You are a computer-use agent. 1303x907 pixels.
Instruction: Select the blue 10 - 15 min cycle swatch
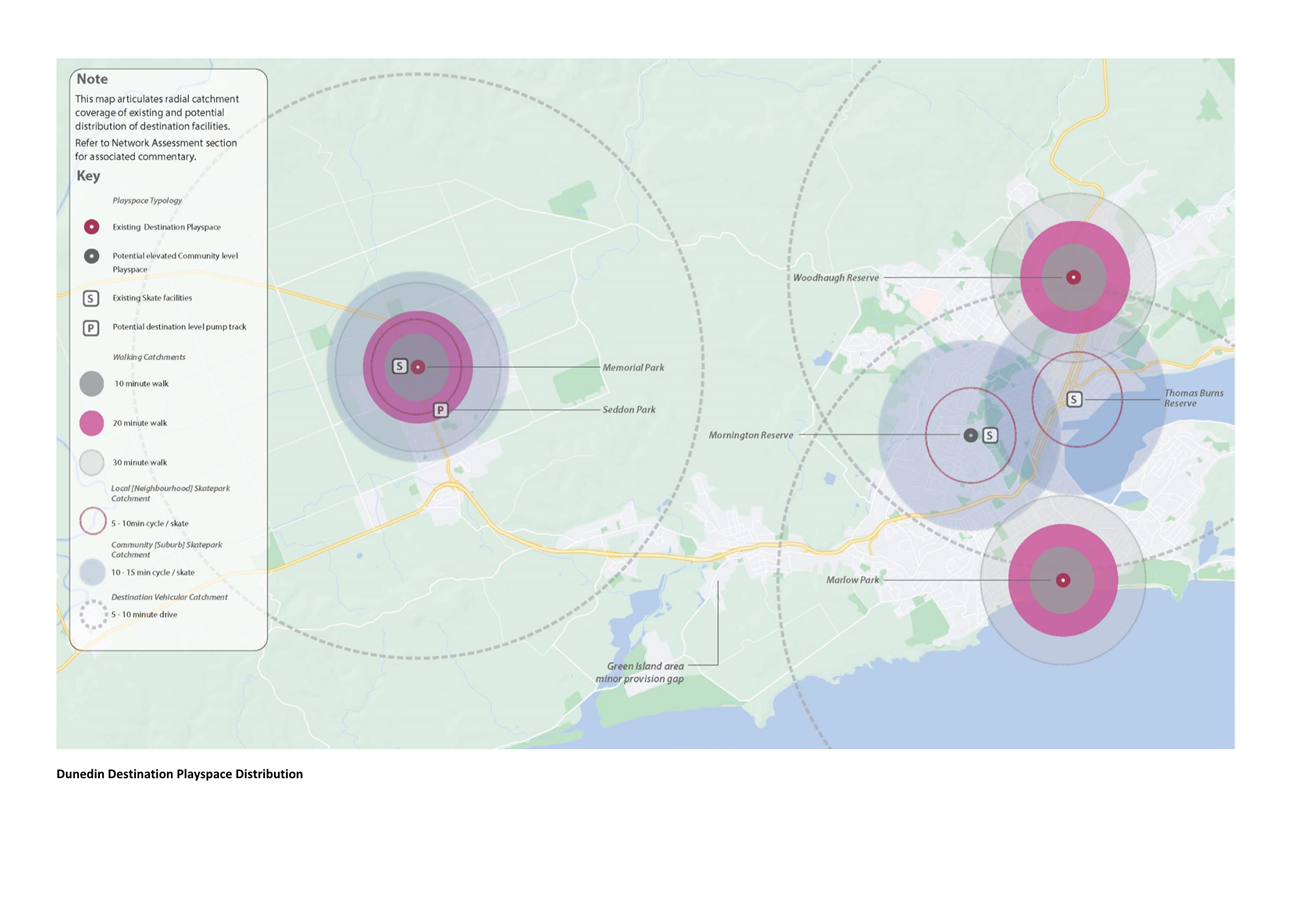click(x=91, y=571)
